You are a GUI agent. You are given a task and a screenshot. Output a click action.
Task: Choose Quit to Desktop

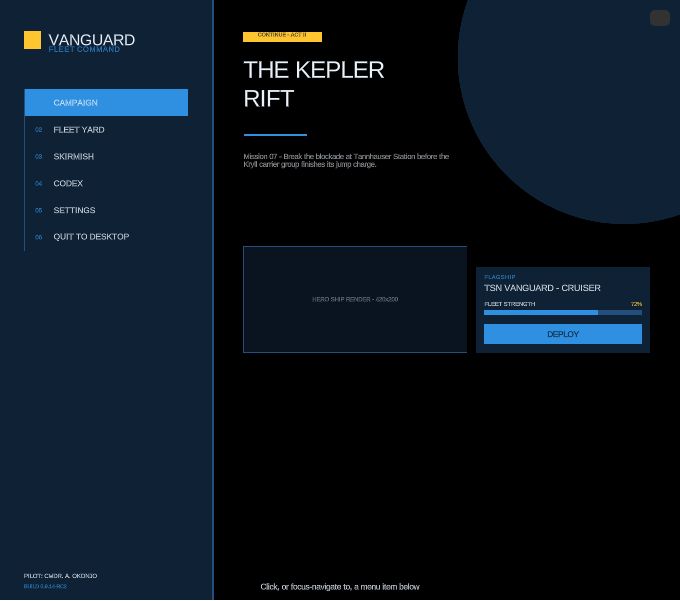pos(106,237)
